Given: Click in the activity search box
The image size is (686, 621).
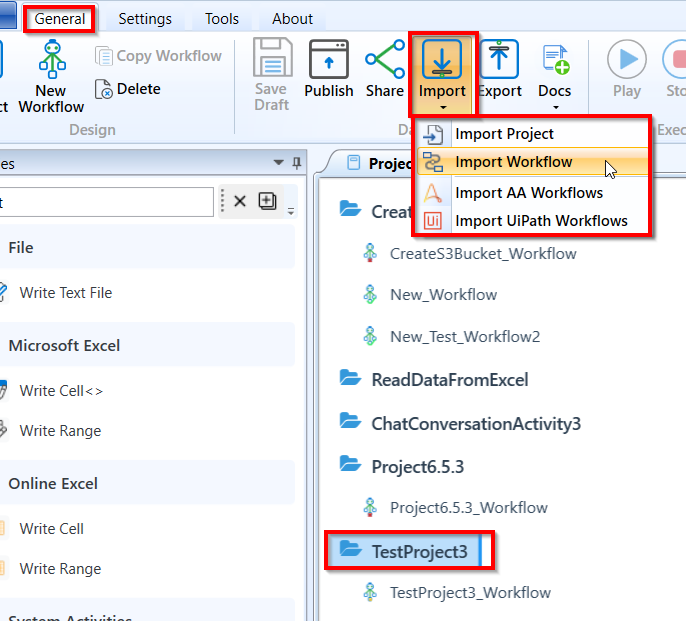Looking at the screenshot, I should coord(106,202).
